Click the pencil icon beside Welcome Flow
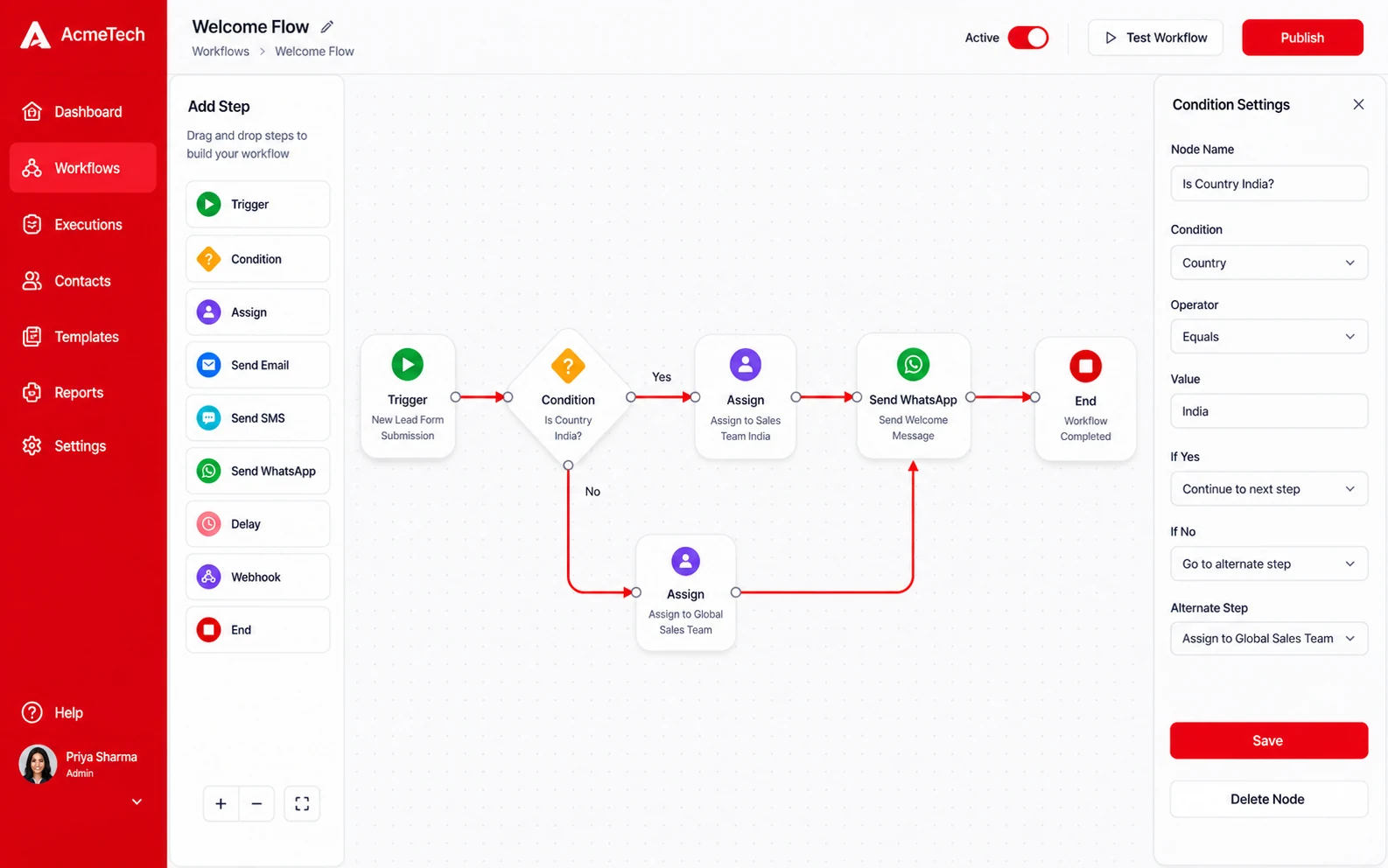Viewport: 1388px width, 868px height. pyautogui.click(x=327, y=26)
